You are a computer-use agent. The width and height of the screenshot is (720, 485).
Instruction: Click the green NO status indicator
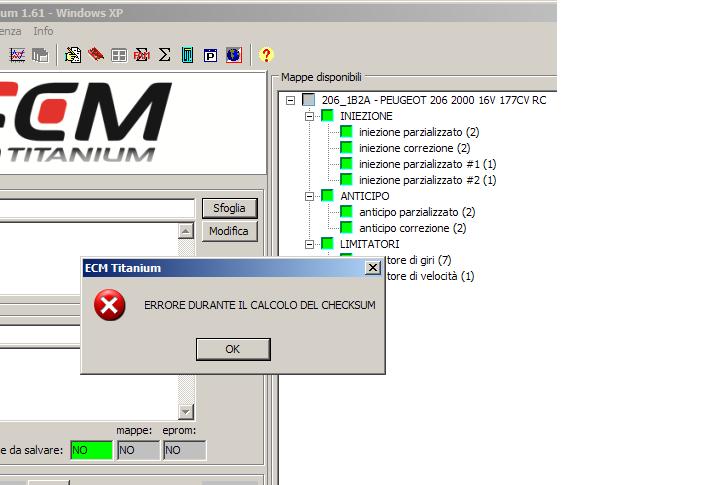(x=91, y=450)
